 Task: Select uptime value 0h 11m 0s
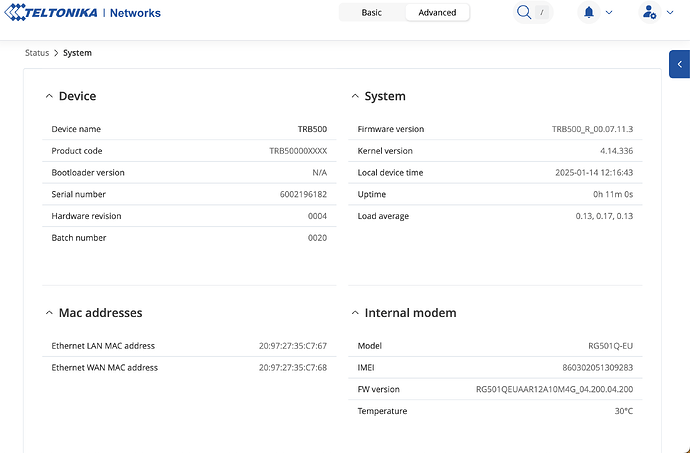point(613,194)
